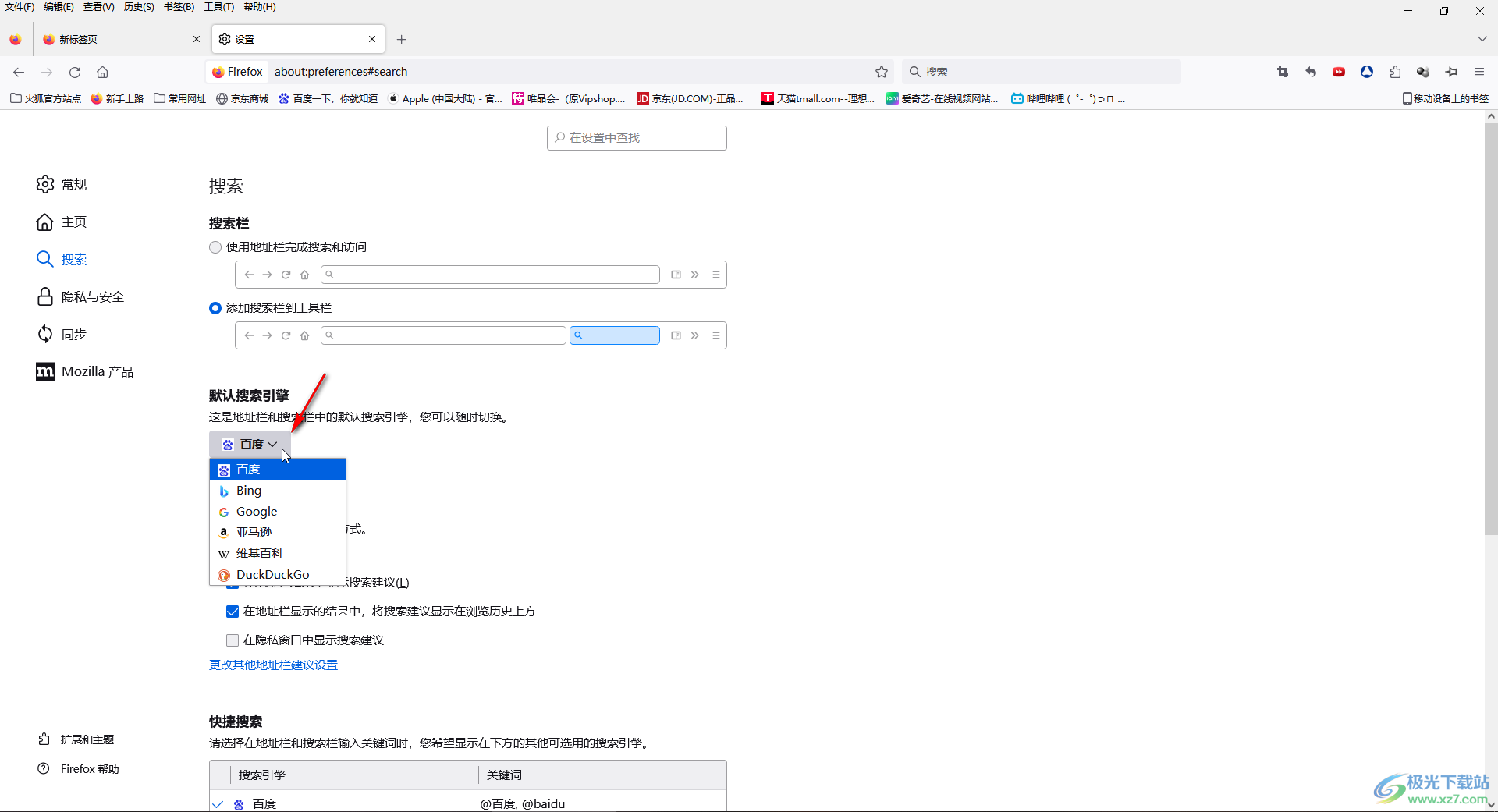Image resolution: width=1498 pixels, height=812 pixels.
Task: Open 天猫tmall.com bookmark
Action: point(818,98)
